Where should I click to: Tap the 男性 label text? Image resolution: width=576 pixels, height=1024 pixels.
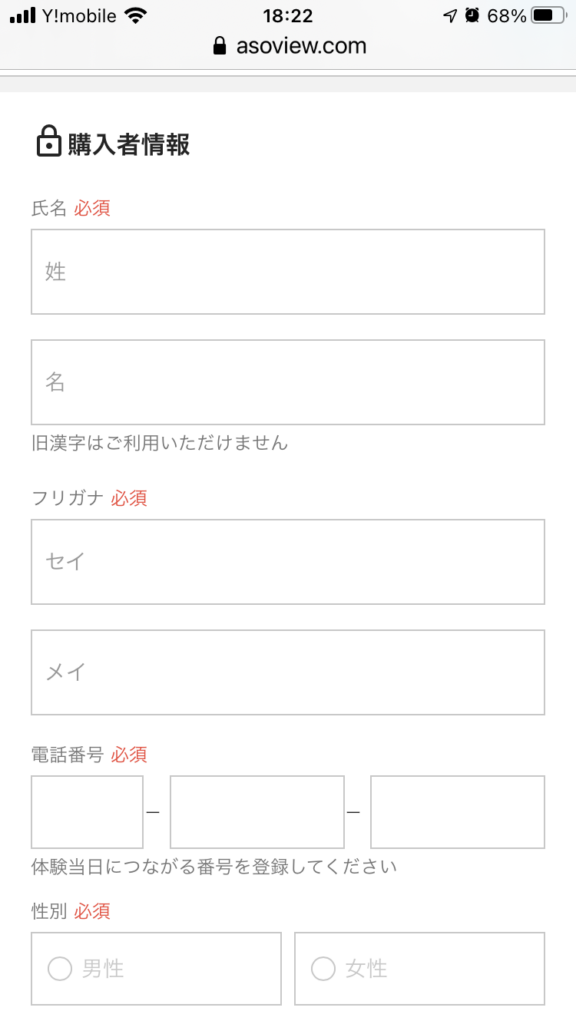click(x=103, y=968)
